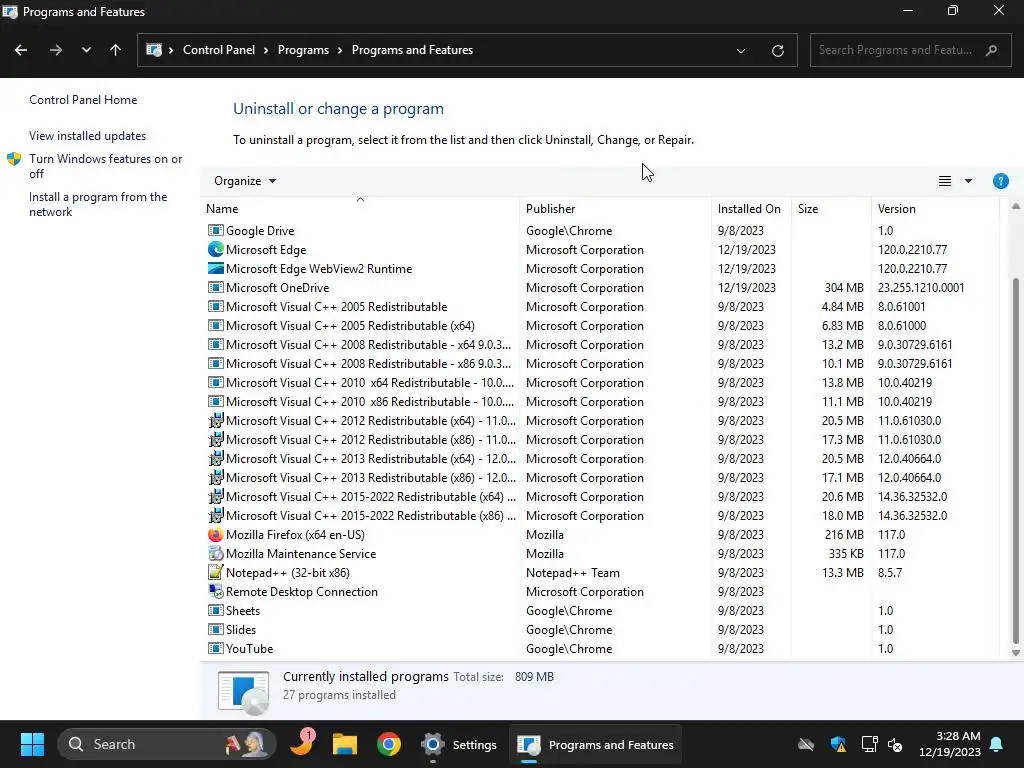This screenshot has height=768, width=1024.
Task: Click Control Panel in the breadcrumb
Action: (x=219, y=50)
